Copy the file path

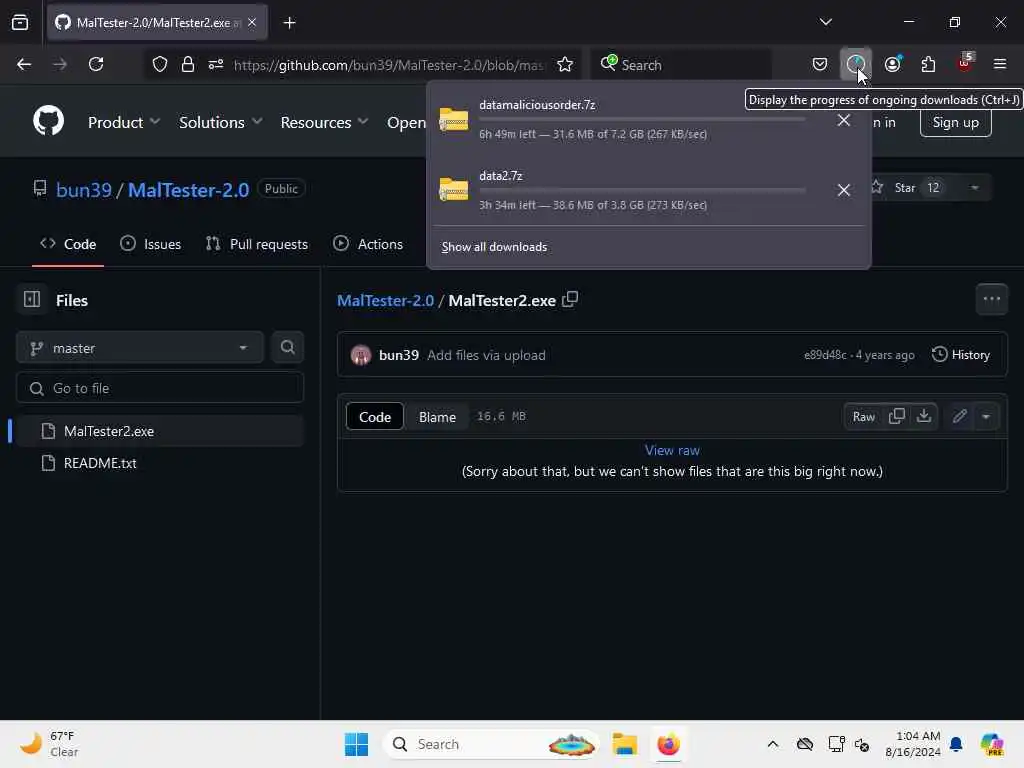pyautogui.click(x=570, y=300)
